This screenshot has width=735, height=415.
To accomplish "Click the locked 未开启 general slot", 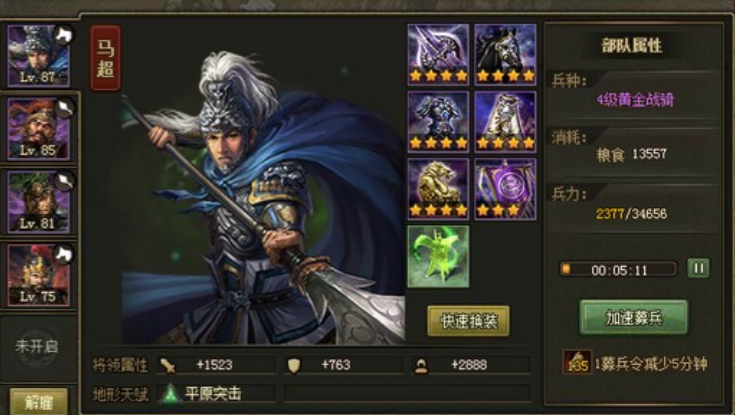I will pos(37,347).
